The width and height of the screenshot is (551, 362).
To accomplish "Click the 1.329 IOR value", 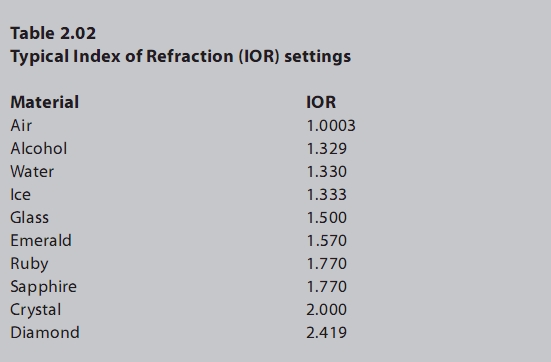I will coord(327,149).
